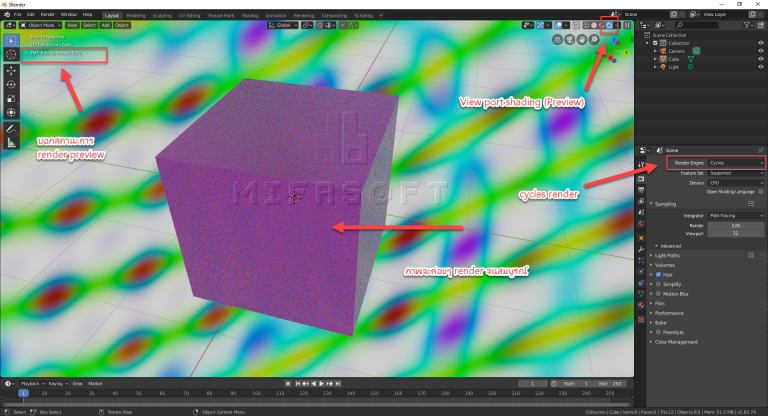Open the Render menu
This screenshot has width=768, height=416.
click(50, 15)
